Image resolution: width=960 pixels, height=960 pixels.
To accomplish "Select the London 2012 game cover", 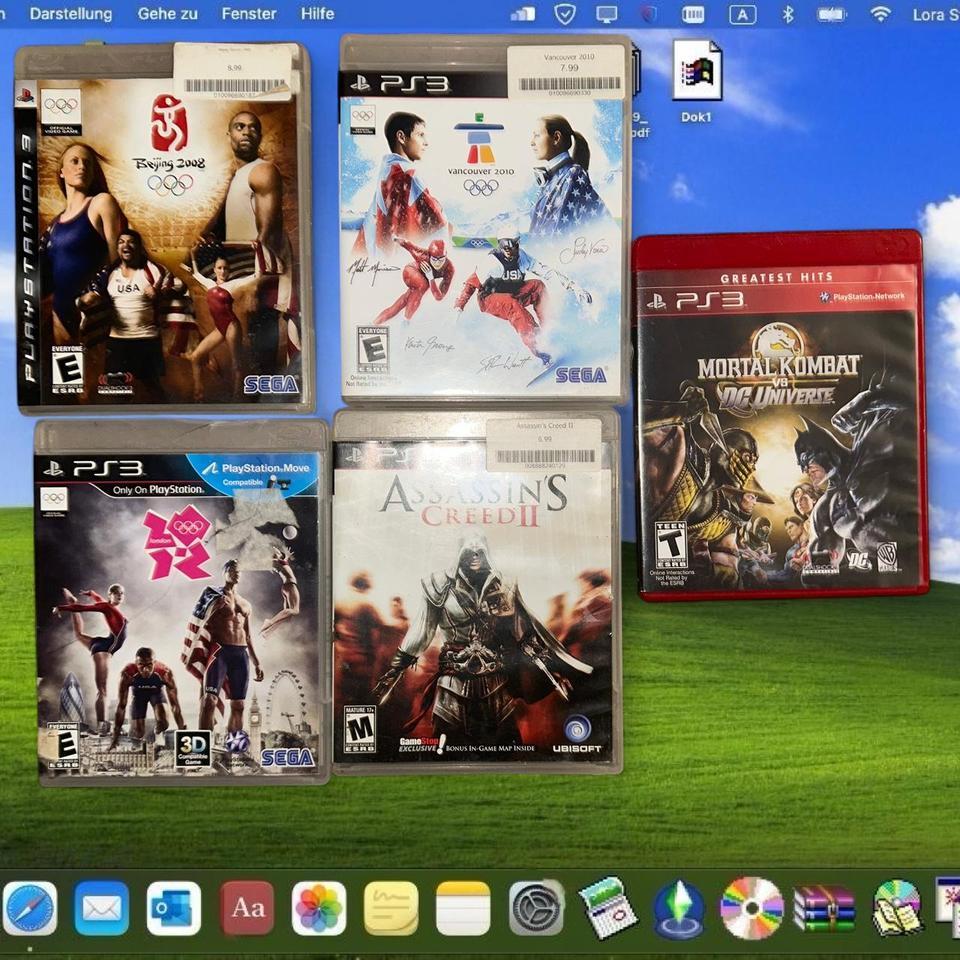I will point(182,602).
